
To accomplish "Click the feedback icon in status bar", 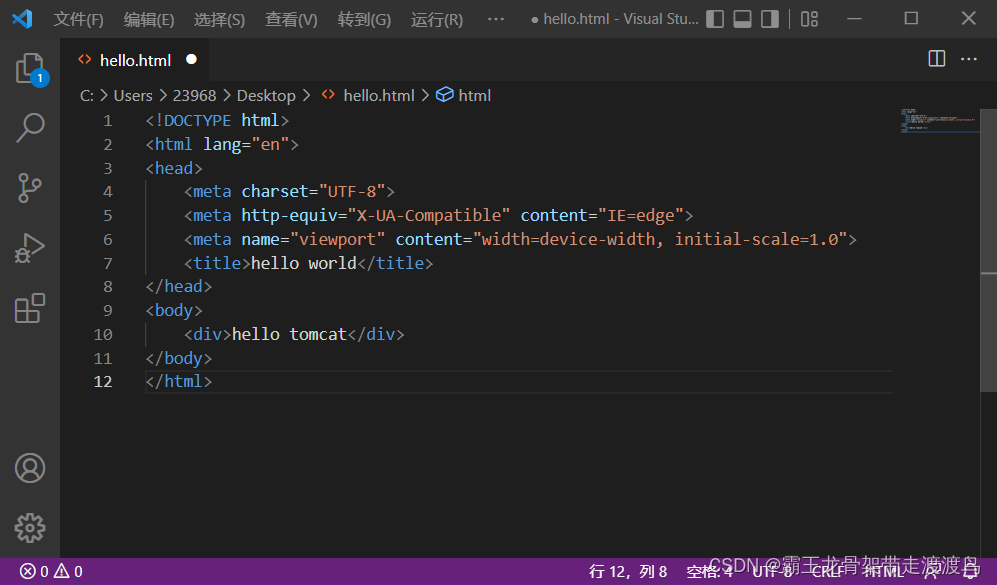I will click(932, 571).
